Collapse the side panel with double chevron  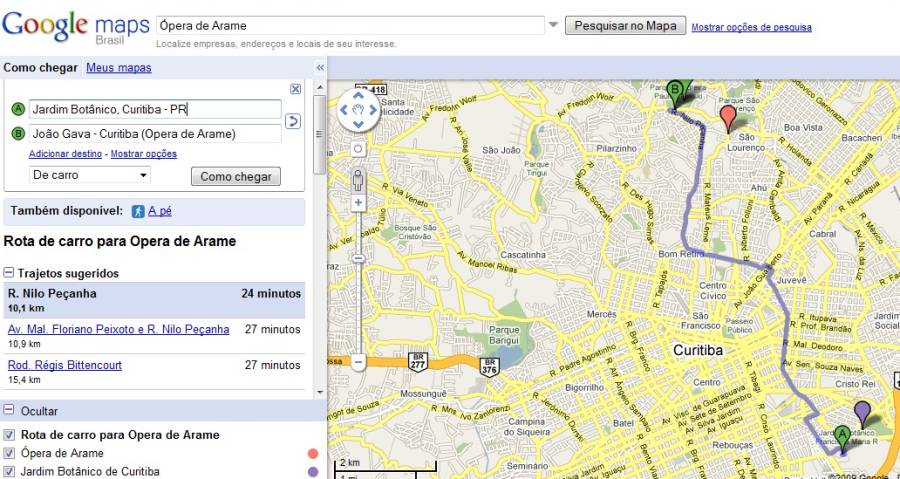click(320, 68)
